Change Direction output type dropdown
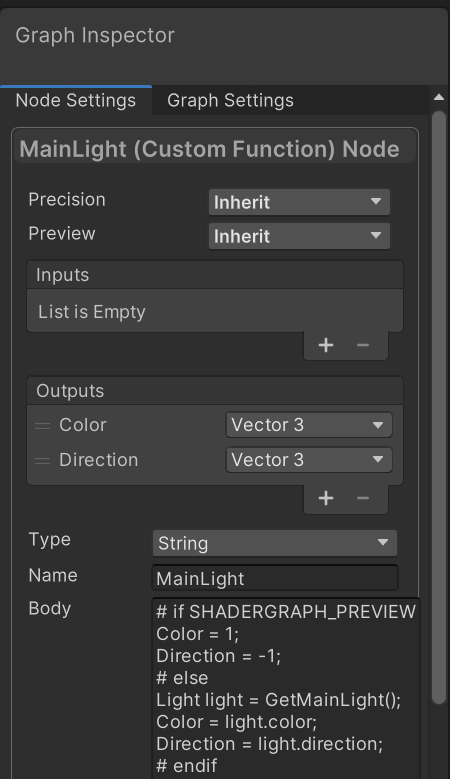450x779 pixels. coord(309,460)
